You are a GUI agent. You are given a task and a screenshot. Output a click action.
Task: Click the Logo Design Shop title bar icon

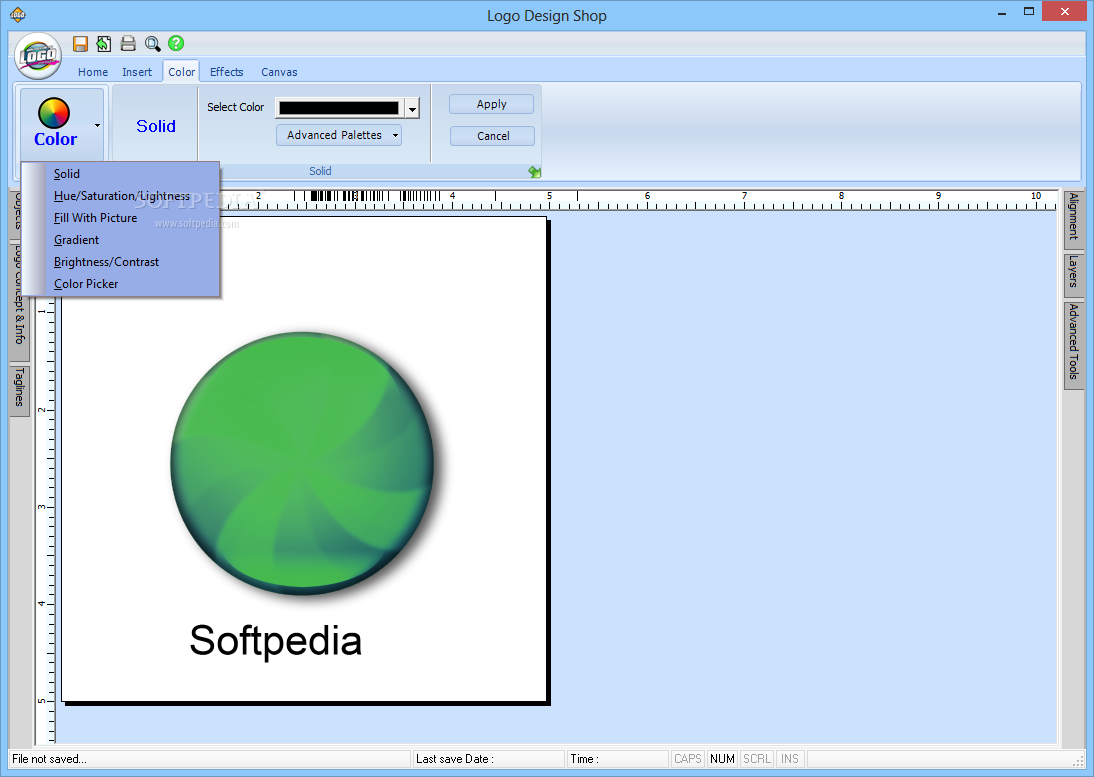(18, 14)
